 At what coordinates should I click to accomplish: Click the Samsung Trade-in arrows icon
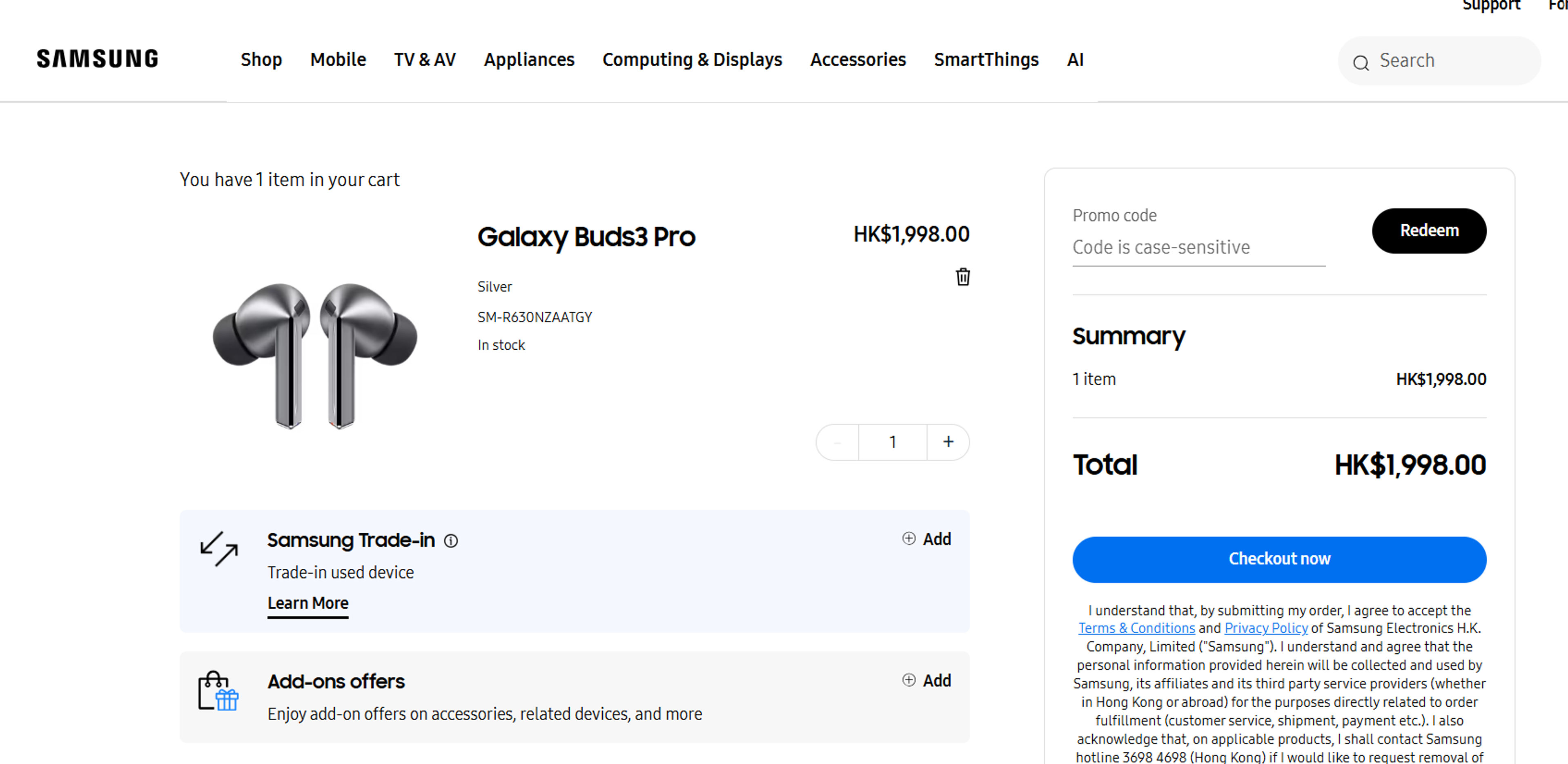pos(219,548)
